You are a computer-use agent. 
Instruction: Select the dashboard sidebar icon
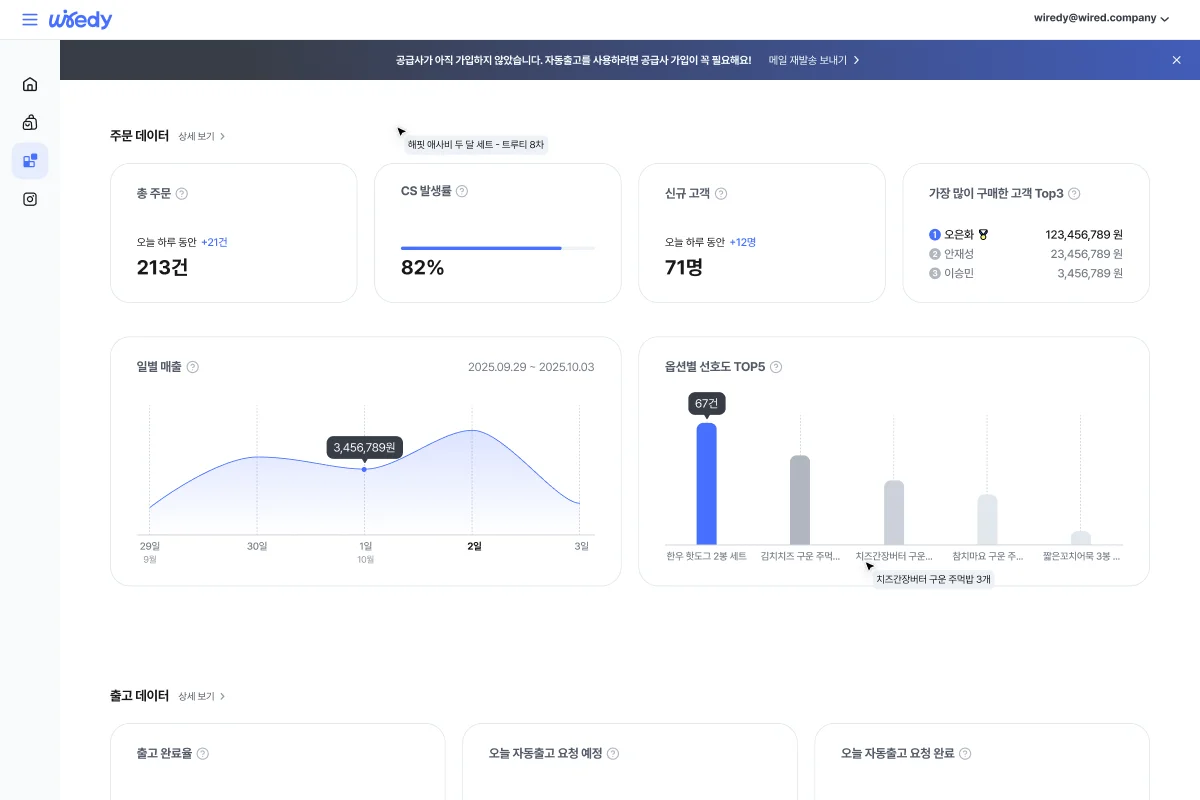(30, 160)
